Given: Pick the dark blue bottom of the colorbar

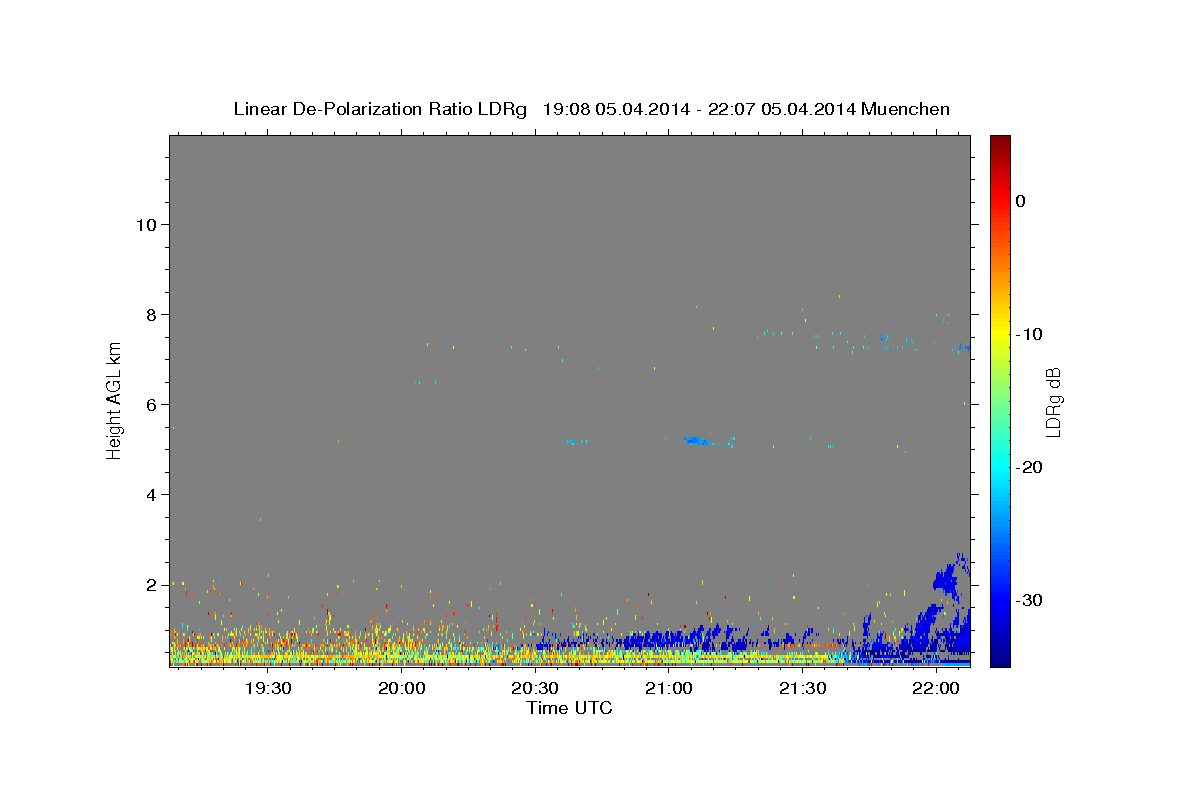Looking at the screenshot, I should [1000, 656].
